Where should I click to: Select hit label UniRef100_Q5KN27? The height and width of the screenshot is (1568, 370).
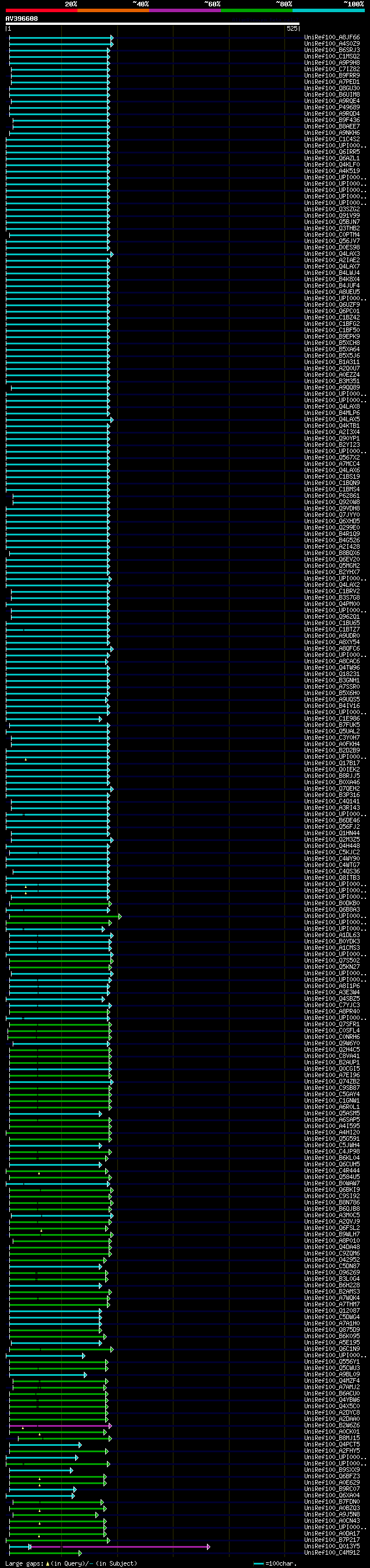(x=332, y=967)
